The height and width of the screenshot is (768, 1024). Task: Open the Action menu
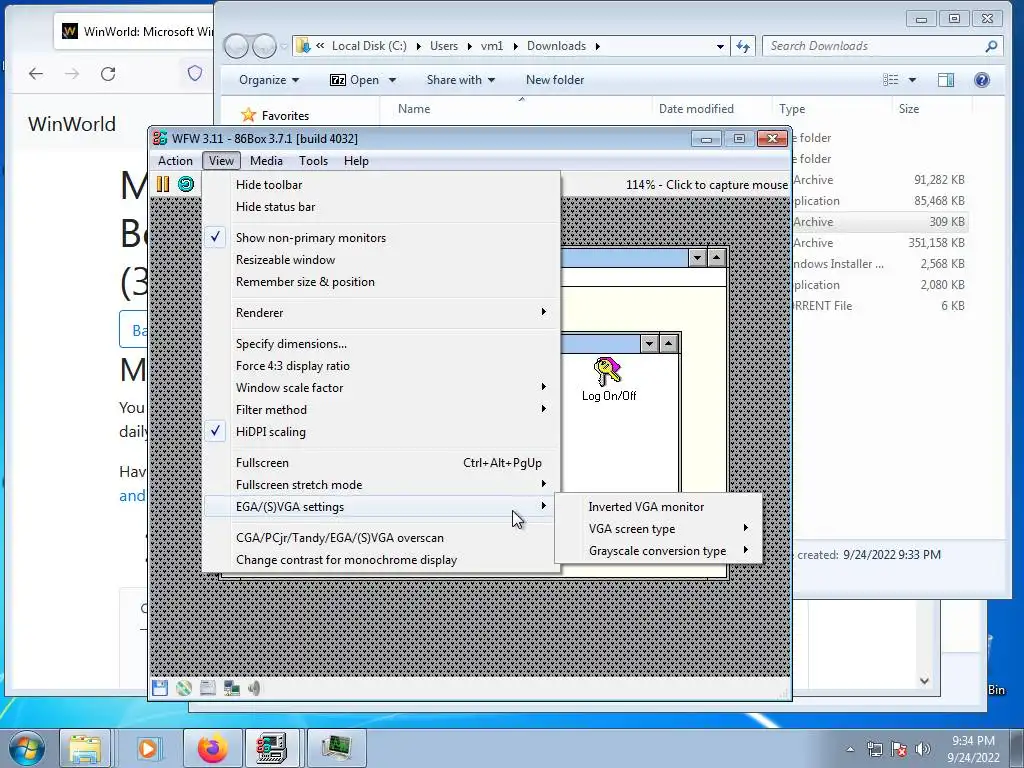point(175,161)
